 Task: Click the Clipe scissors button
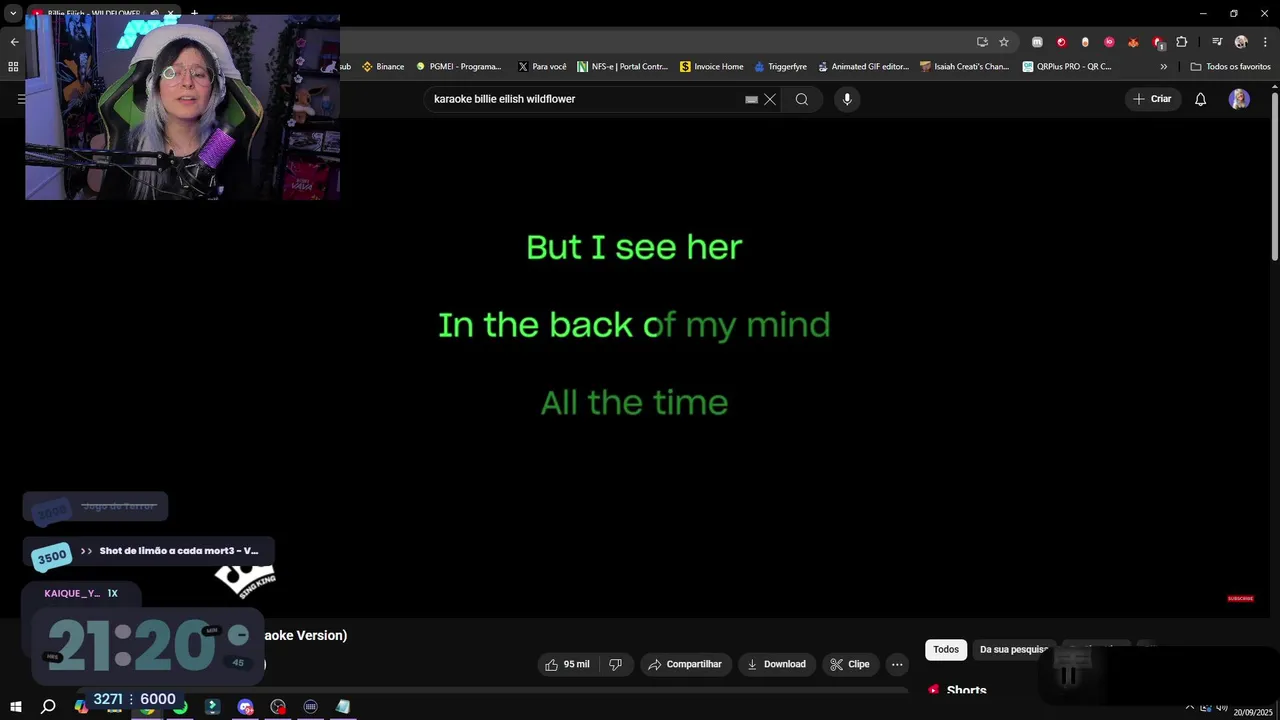(x=850, y=664)
